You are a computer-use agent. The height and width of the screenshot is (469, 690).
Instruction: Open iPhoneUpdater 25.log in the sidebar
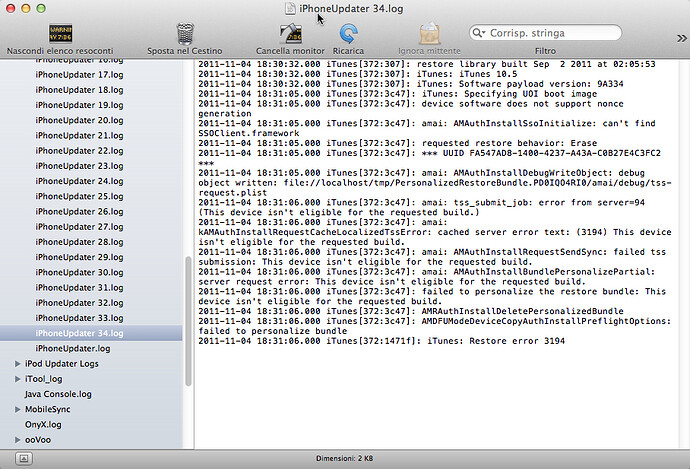coord(79,196)
